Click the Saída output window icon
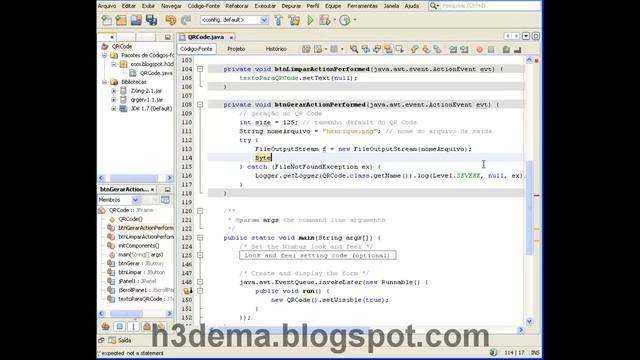This screenshot has width=640, height=360. pyautogui.click(x=113, y=340)
